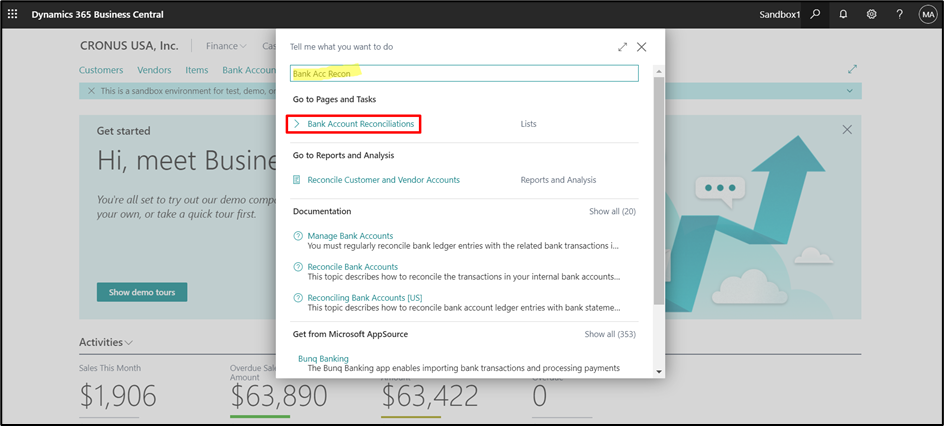Click the Sandbox1 environment label

tap(780, 14)
